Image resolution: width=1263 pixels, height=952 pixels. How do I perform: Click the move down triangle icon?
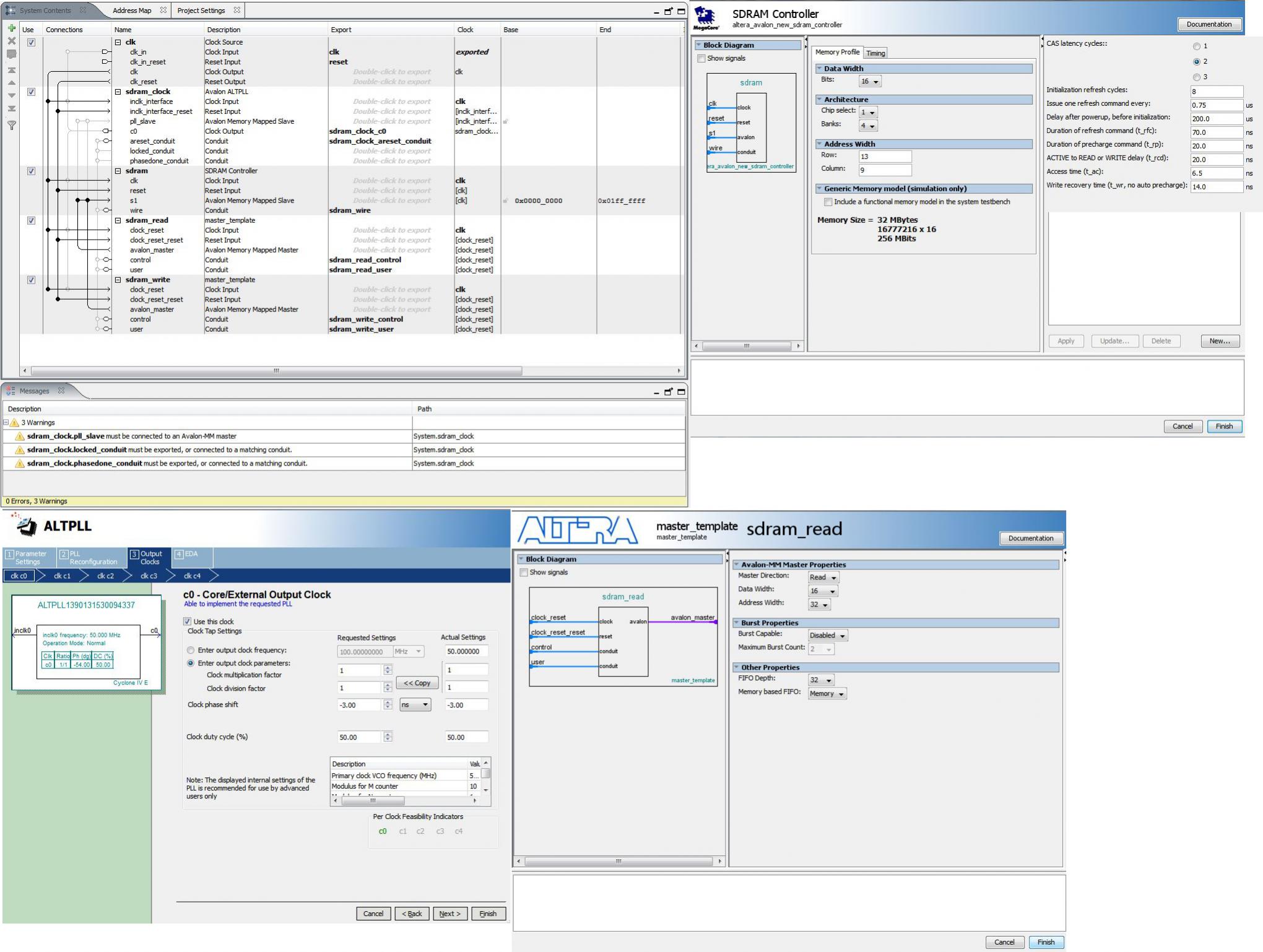coord(11,95)
